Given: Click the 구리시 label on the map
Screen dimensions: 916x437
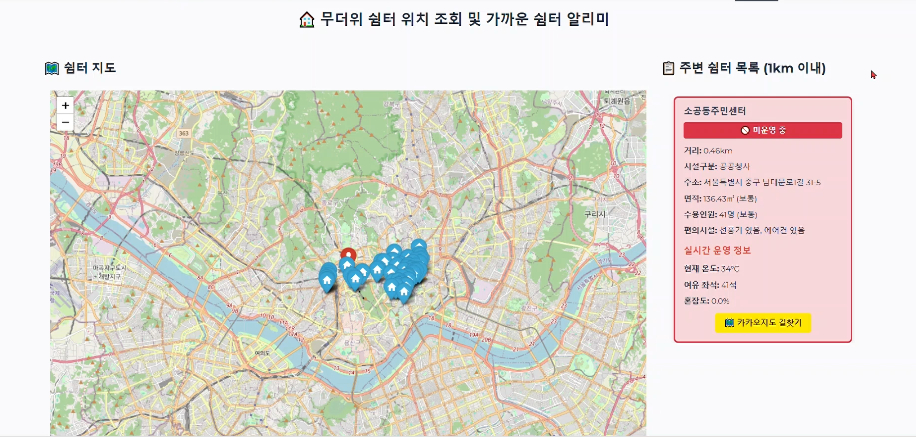Looking at the screenshot, I should pos(595,214).
